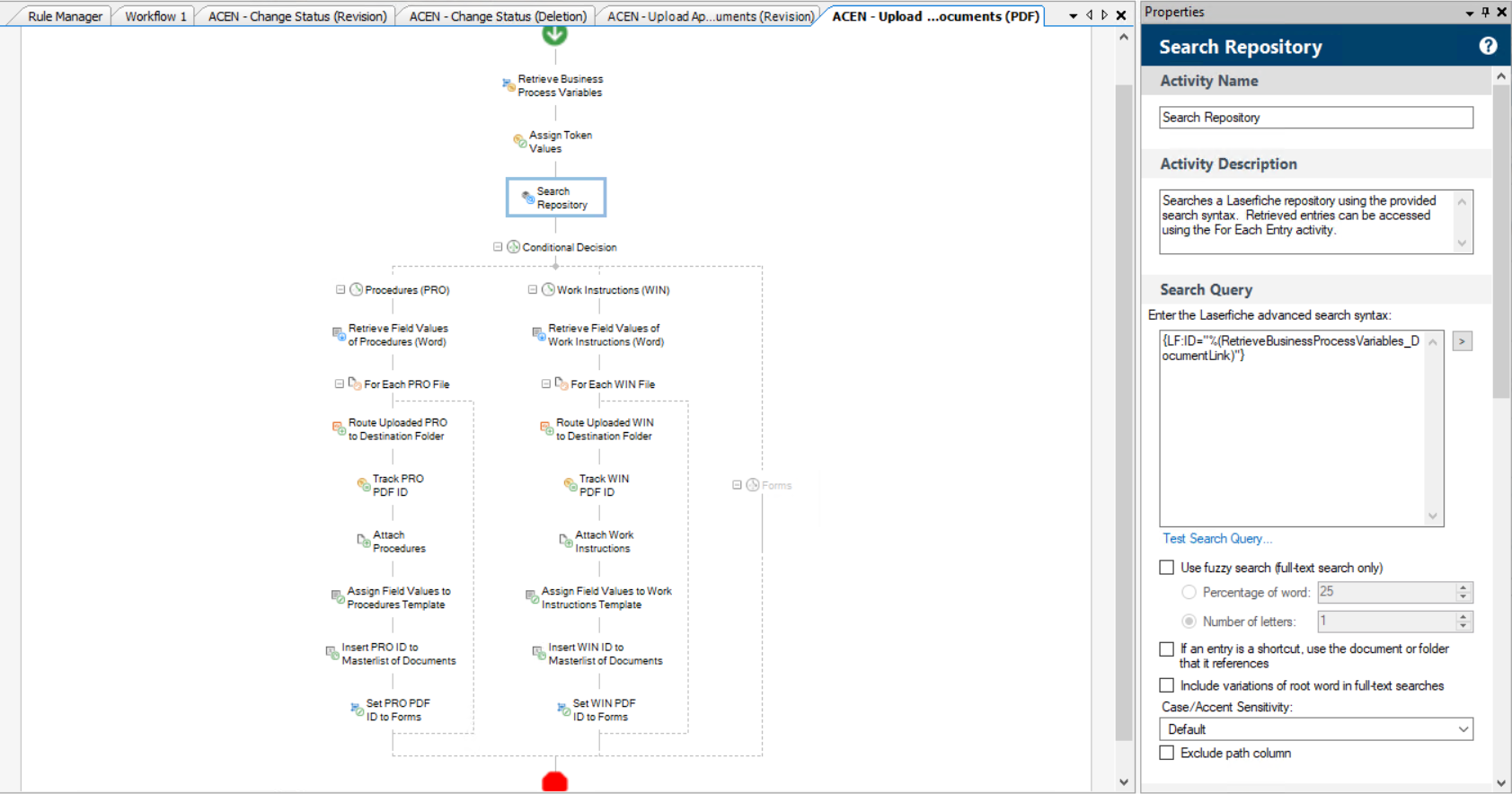Select Number of letters radio button
This screenshot has width=1512, height=794.
coord(1189,621)
